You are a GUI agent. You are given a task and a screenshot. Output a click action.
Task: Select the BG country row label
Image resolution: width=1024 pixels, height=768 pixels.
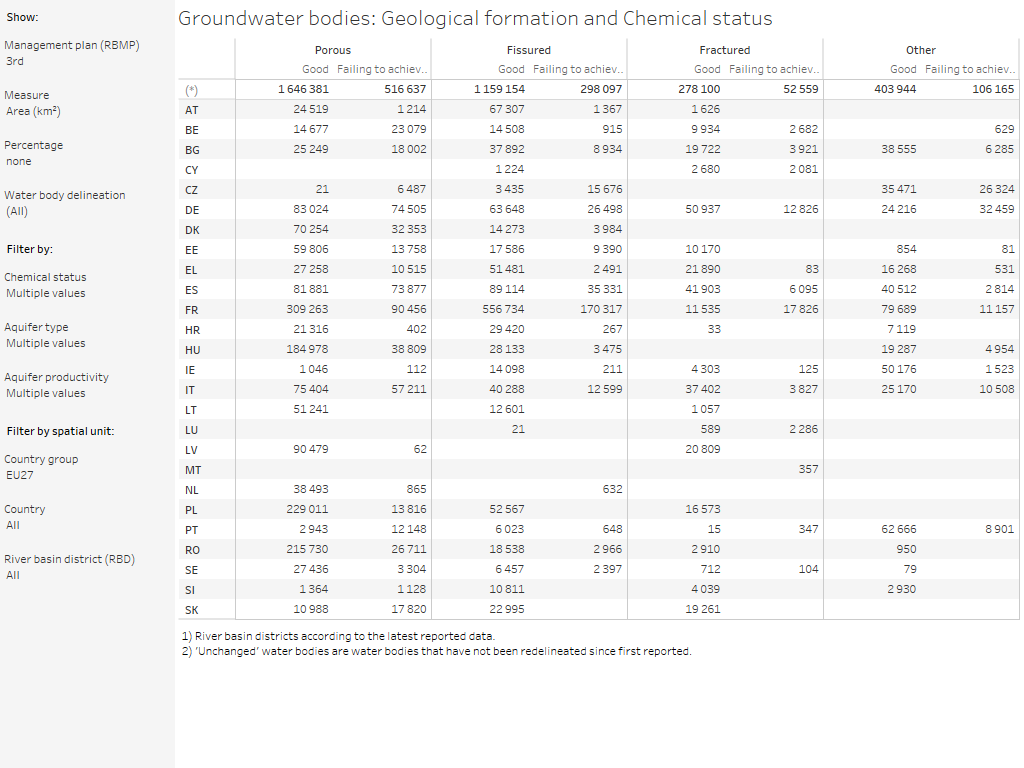(192, 150)
